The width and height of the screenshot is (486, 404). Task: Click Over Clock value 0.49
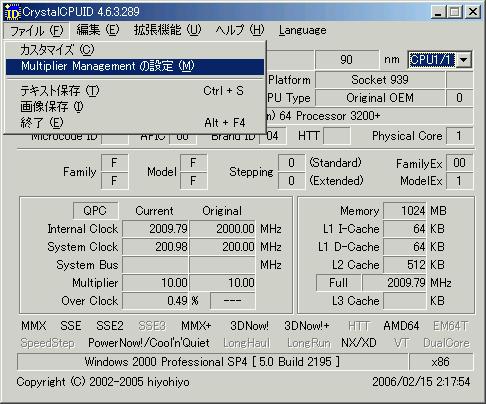click(155, 301)
